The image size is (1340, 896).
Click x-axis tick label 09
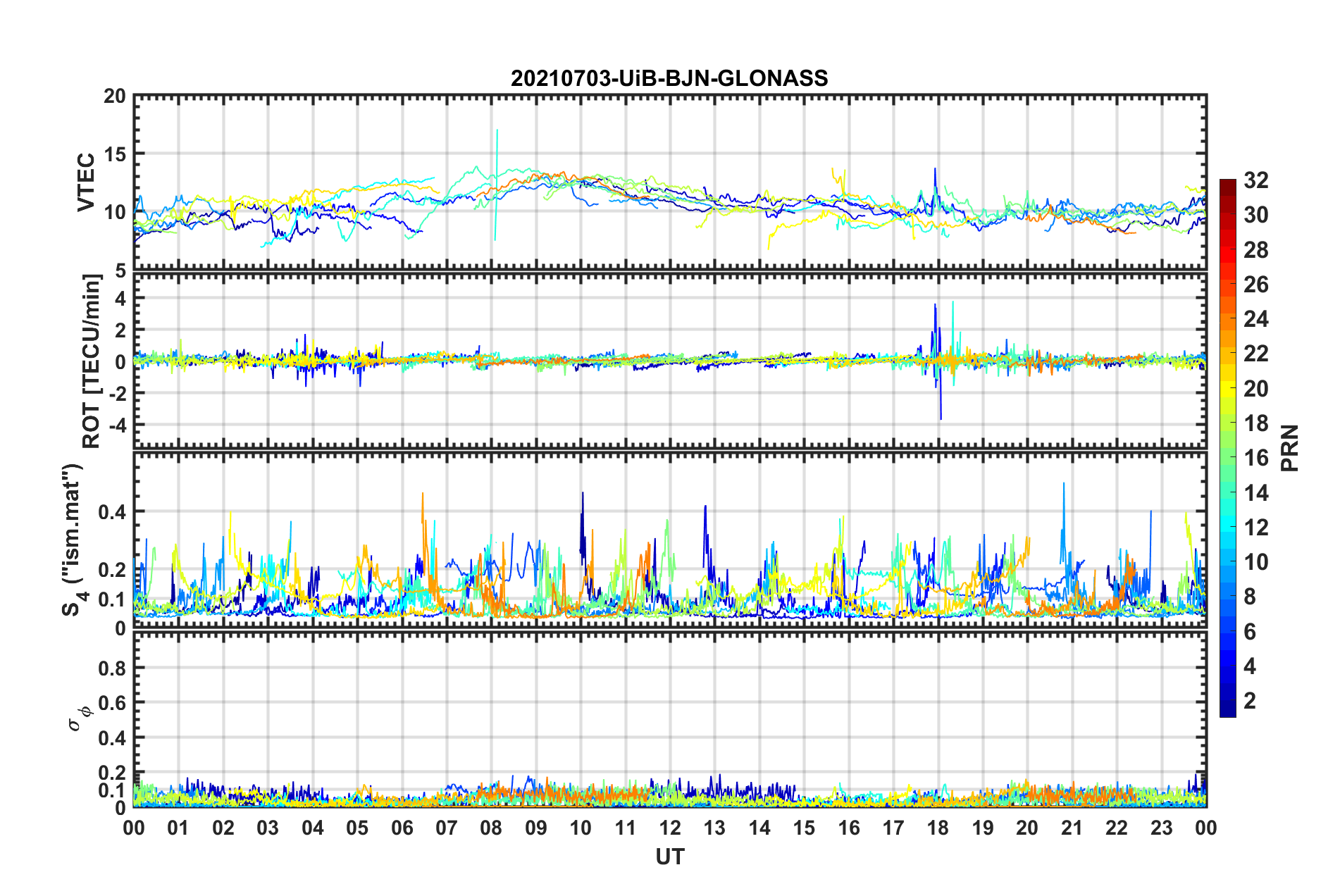[x=536, y=828]
